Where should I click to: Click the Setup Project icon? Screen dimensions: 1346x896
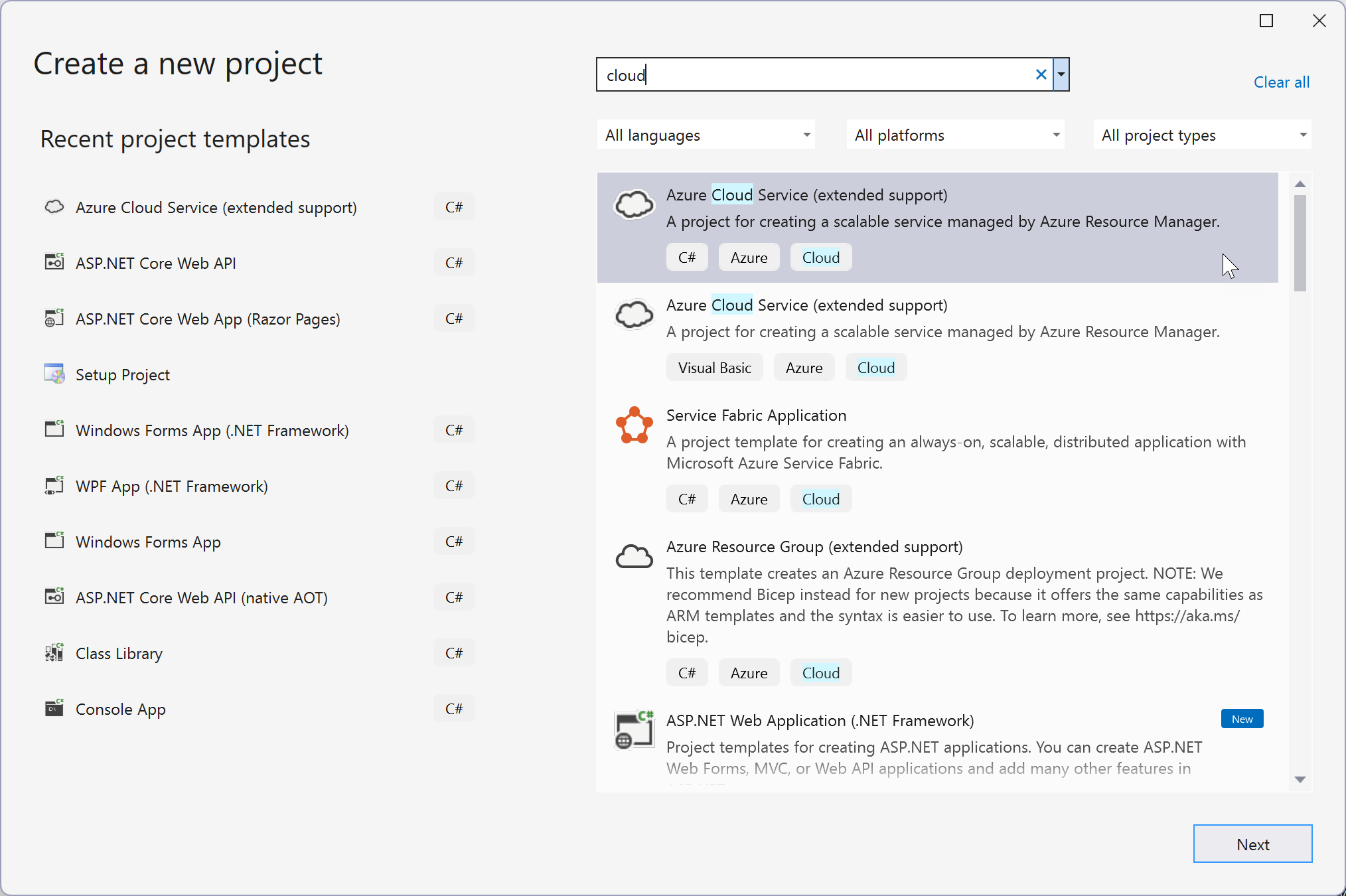(54, 374)
